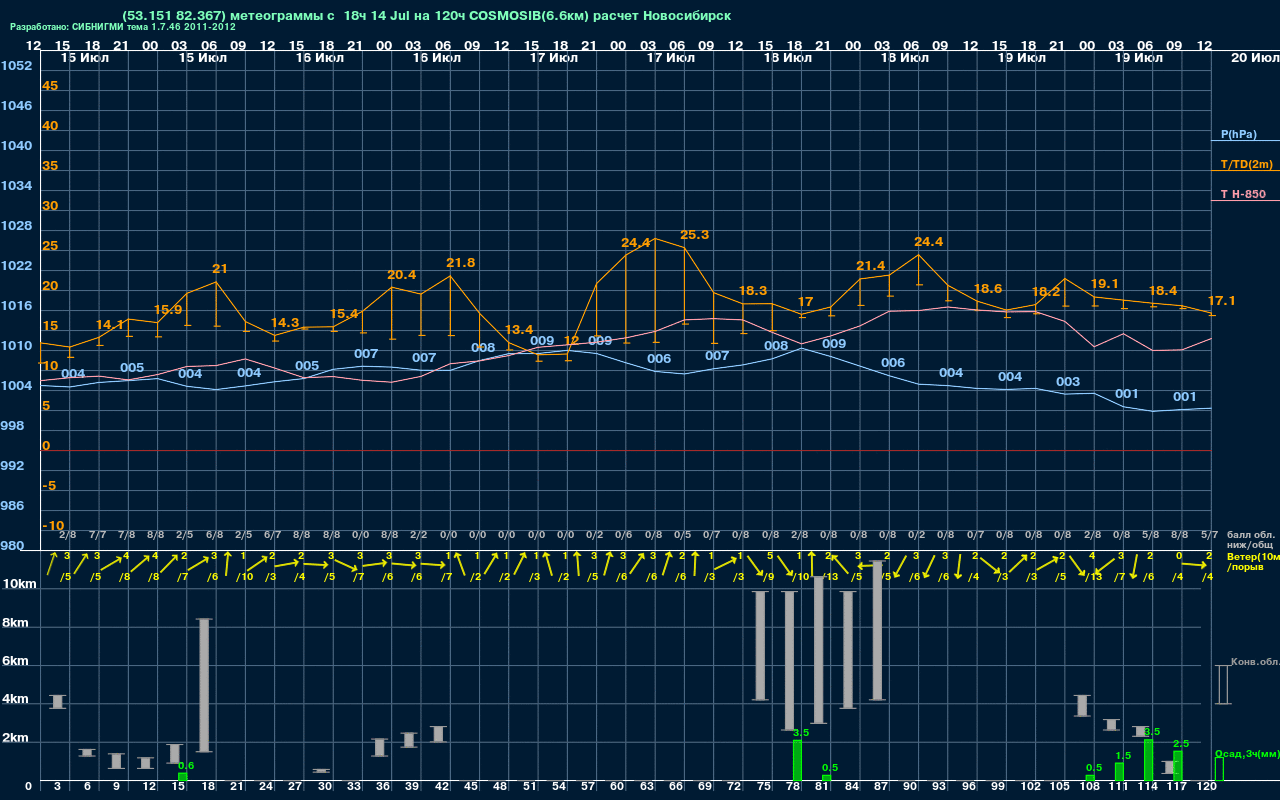Click the 1016 pressure axis label
Screen dimensions: 1280x800
(16, 306)
